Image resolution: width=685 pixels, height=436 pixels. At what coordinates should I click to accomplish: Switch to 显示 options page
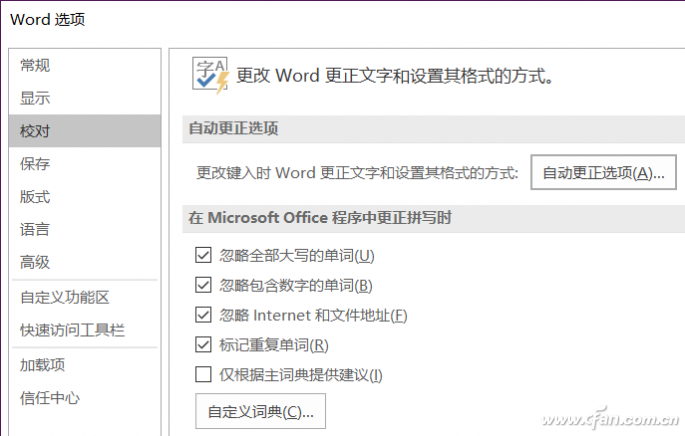(35, 99)
